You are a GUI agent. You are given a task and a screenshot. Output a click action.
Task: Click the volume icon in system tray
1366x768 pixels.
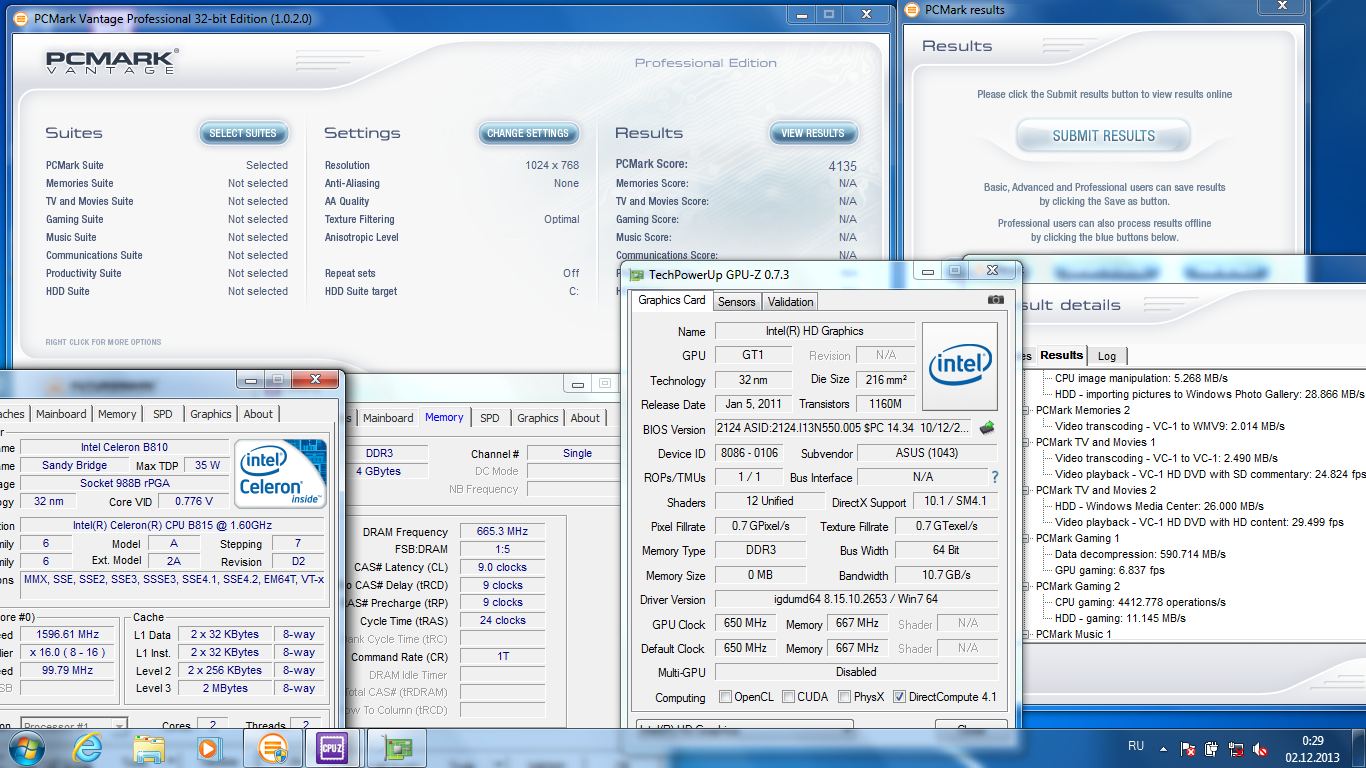pyautogui.click(x=1262, y=748)
